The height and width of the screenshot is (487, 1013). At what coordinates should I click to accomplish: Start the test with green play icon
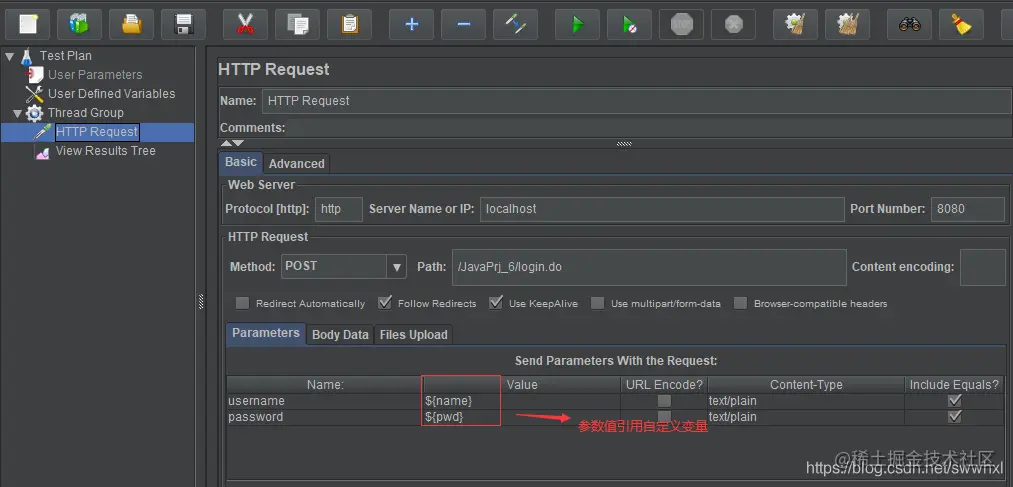578,25
